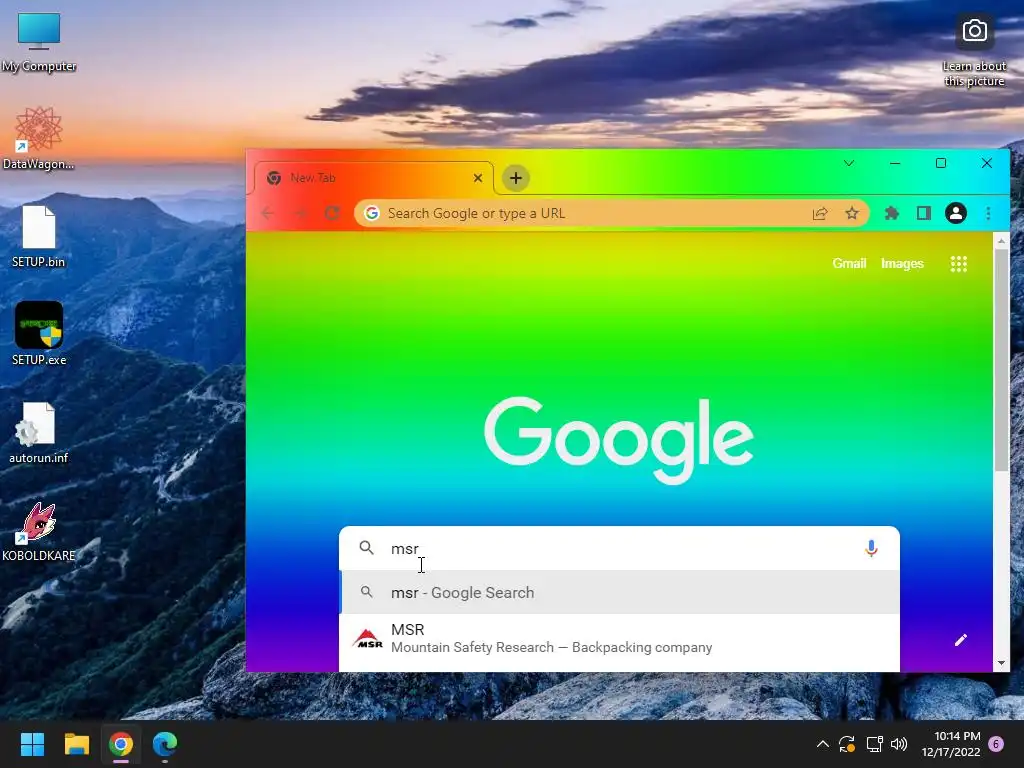Select the SETUP.bin file on desktop
Image resolution: width=1024 pixels, height=768 pixels.
[x=39, y=236]
